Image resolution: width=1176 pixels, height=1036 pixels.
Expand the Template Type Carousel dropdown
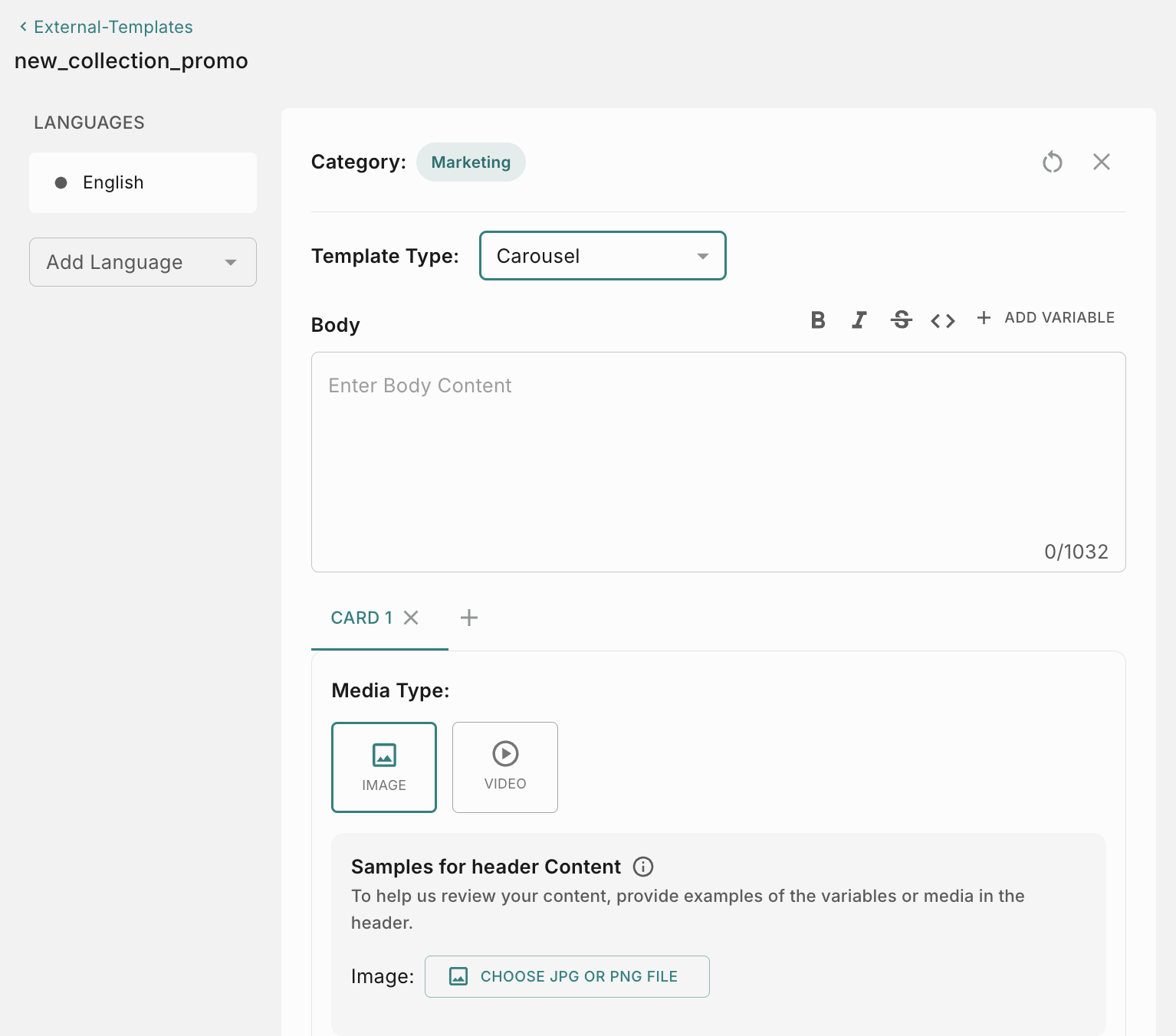[602, 256]
